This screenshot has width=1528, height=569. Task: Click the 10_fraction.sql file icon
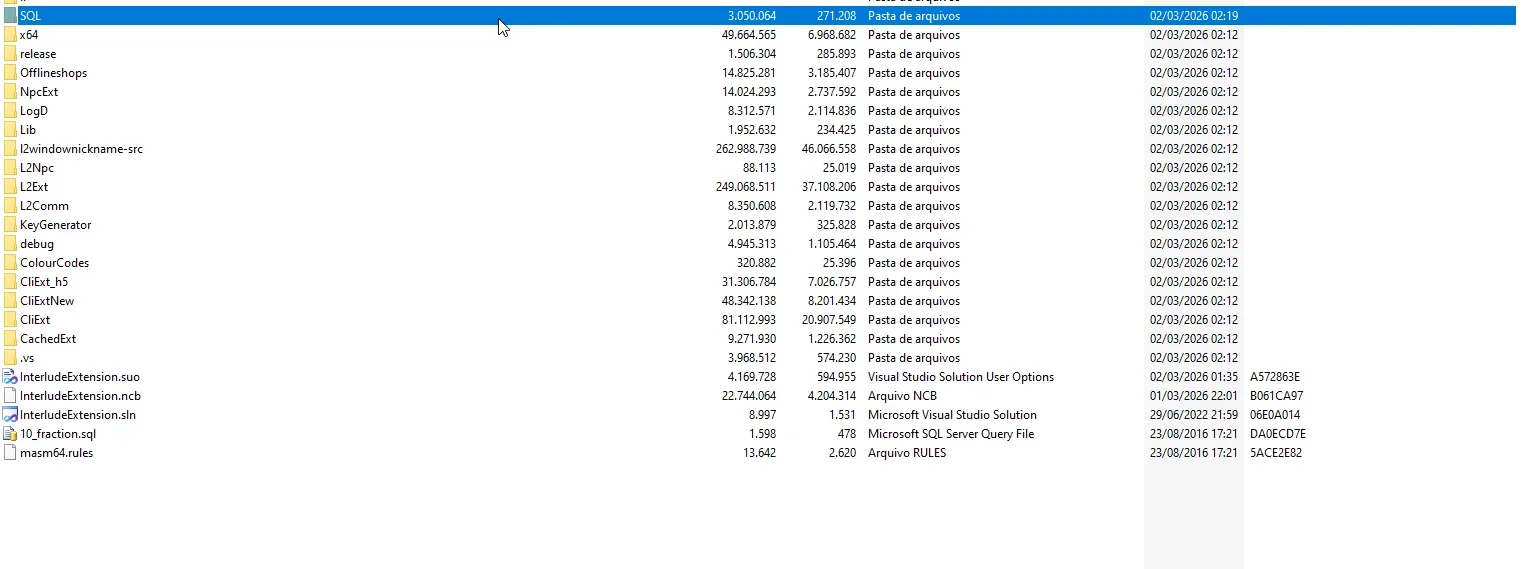tap(10, 434)
